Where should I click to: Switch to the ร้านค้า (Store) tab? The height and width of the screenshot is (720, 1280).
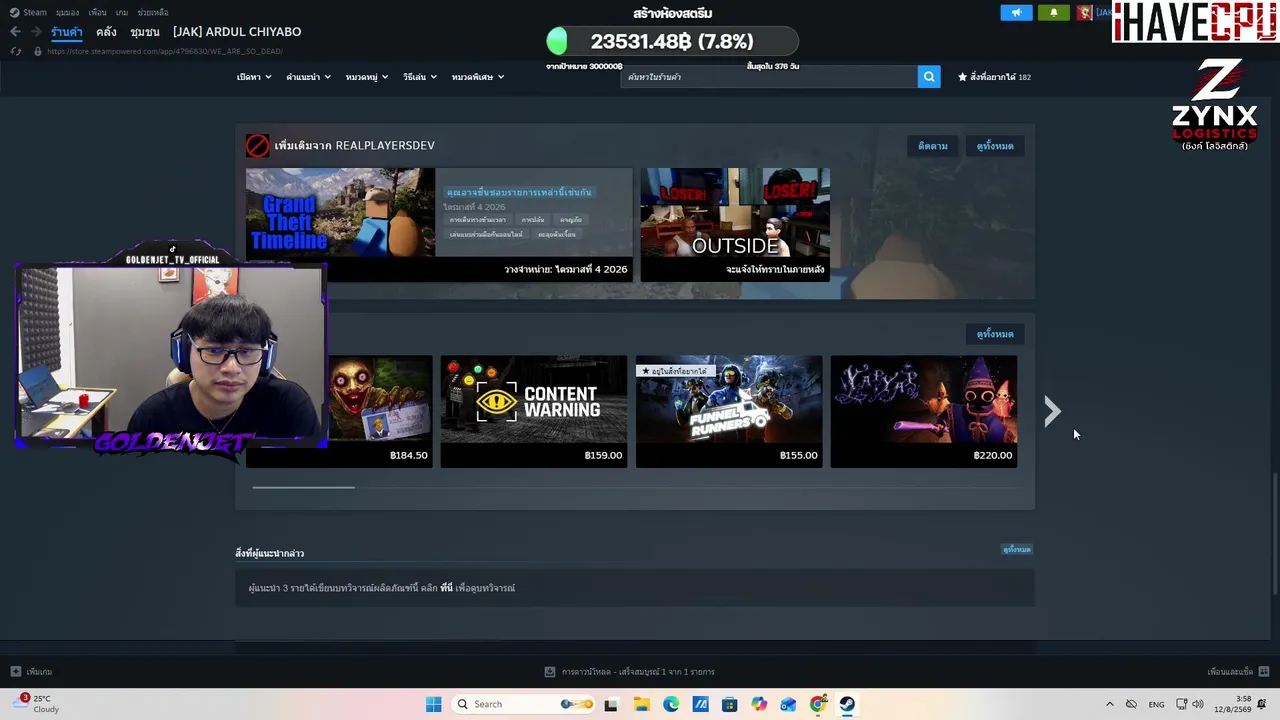pyautogui.click(x=67, y=32)
